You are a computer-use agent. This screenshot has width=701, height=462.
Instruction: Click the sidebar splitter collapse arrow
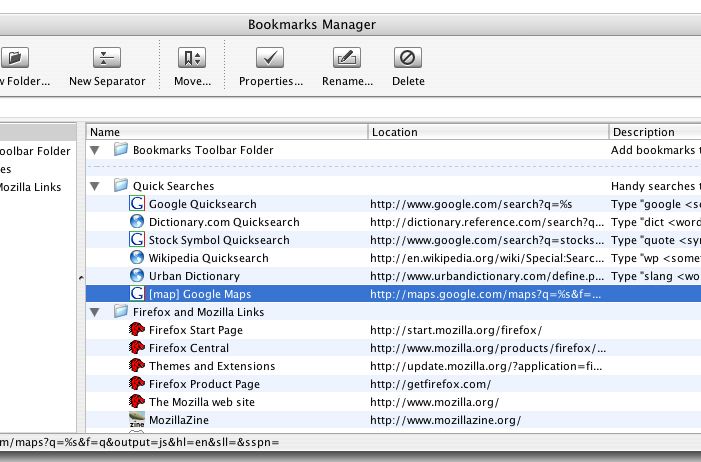pos(81,278)
